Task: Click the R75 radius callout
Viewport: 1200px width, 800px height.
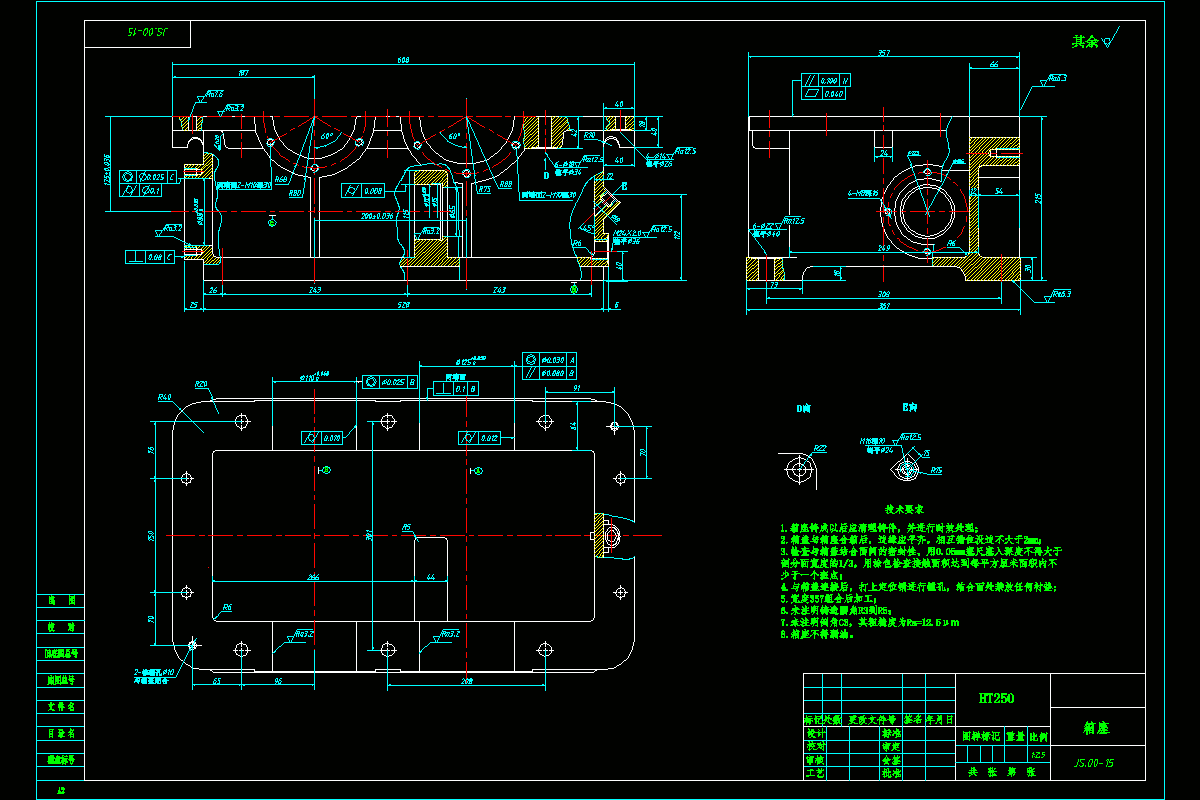Action: (486, 187)
